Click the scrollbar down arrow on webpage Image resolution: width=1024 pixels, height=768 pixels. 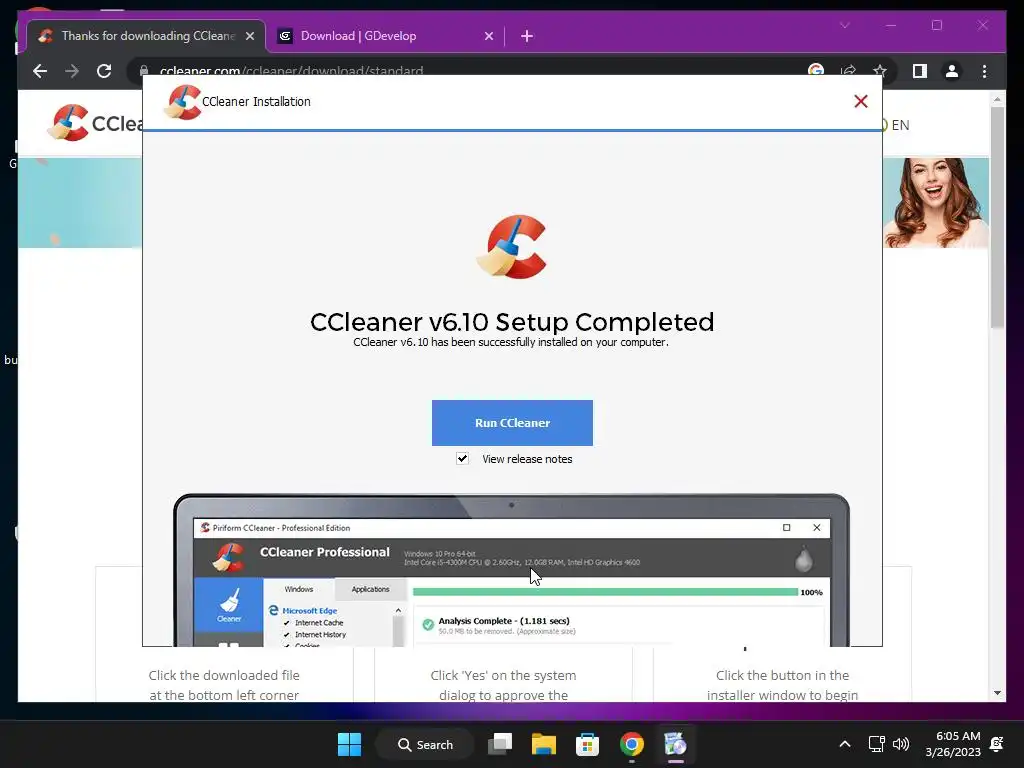[997, 693]
